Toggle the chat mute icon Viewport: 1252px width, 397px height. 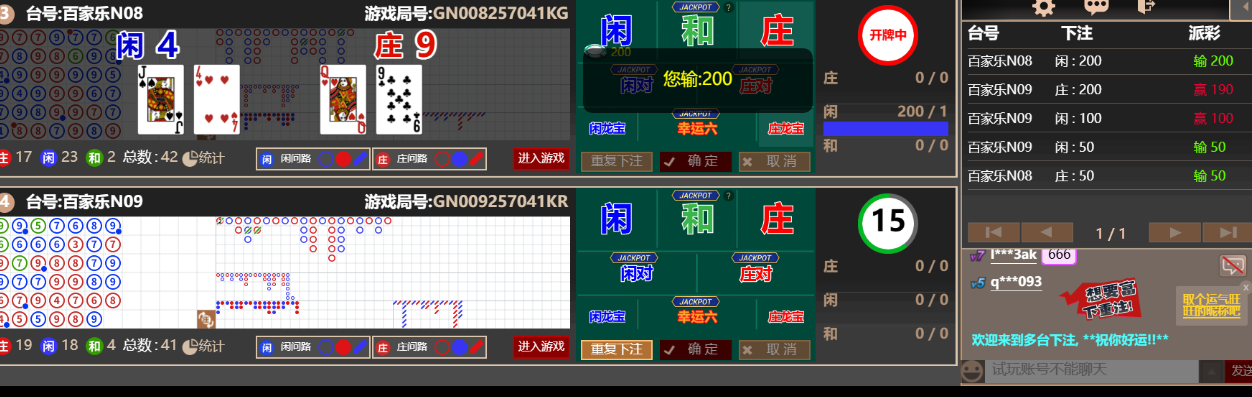(x=1232, y=265)
